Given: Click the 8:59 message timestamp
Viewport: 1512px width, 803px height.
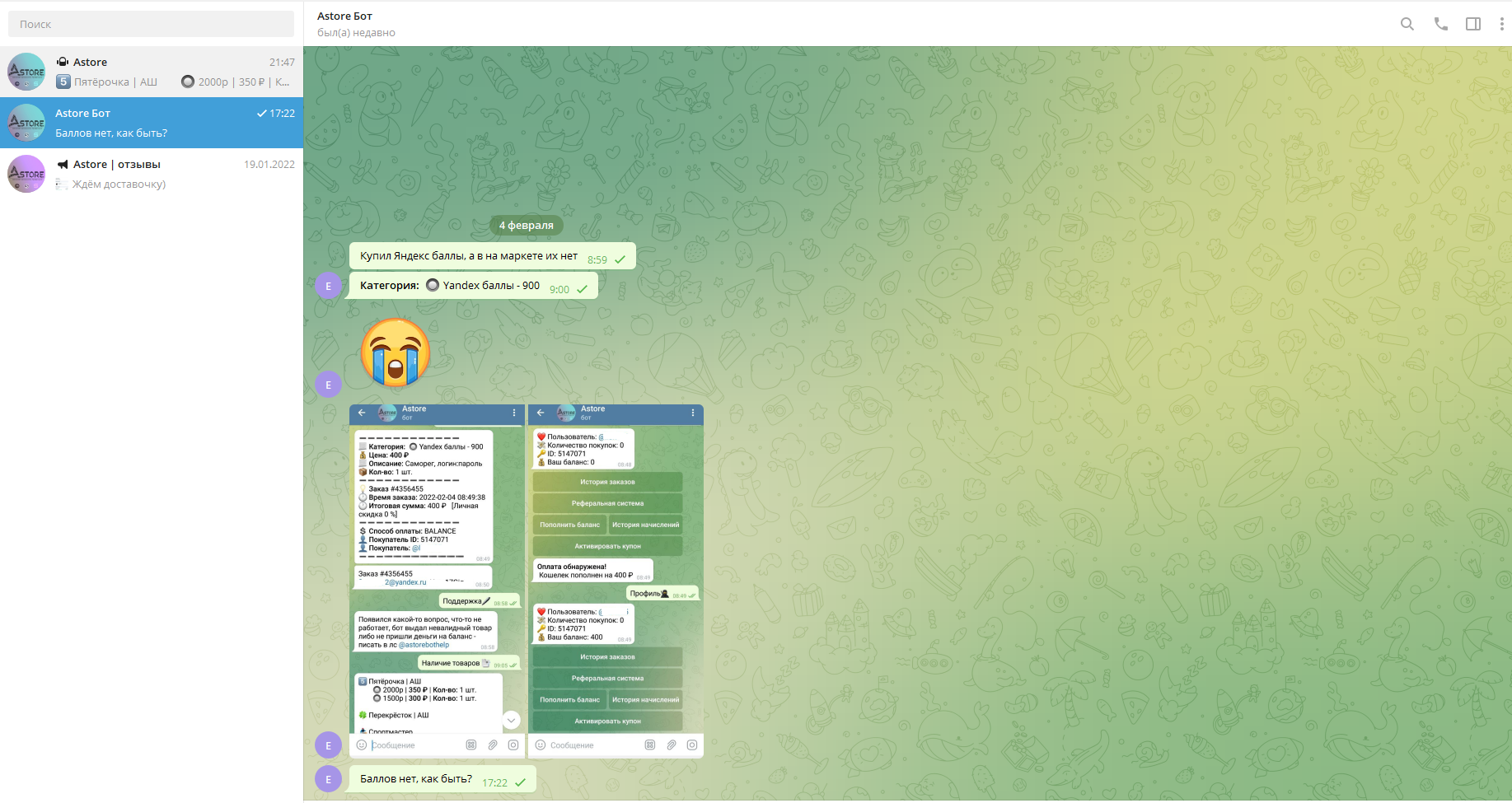Looking at the screenshot, I should (x=597, y=259).
